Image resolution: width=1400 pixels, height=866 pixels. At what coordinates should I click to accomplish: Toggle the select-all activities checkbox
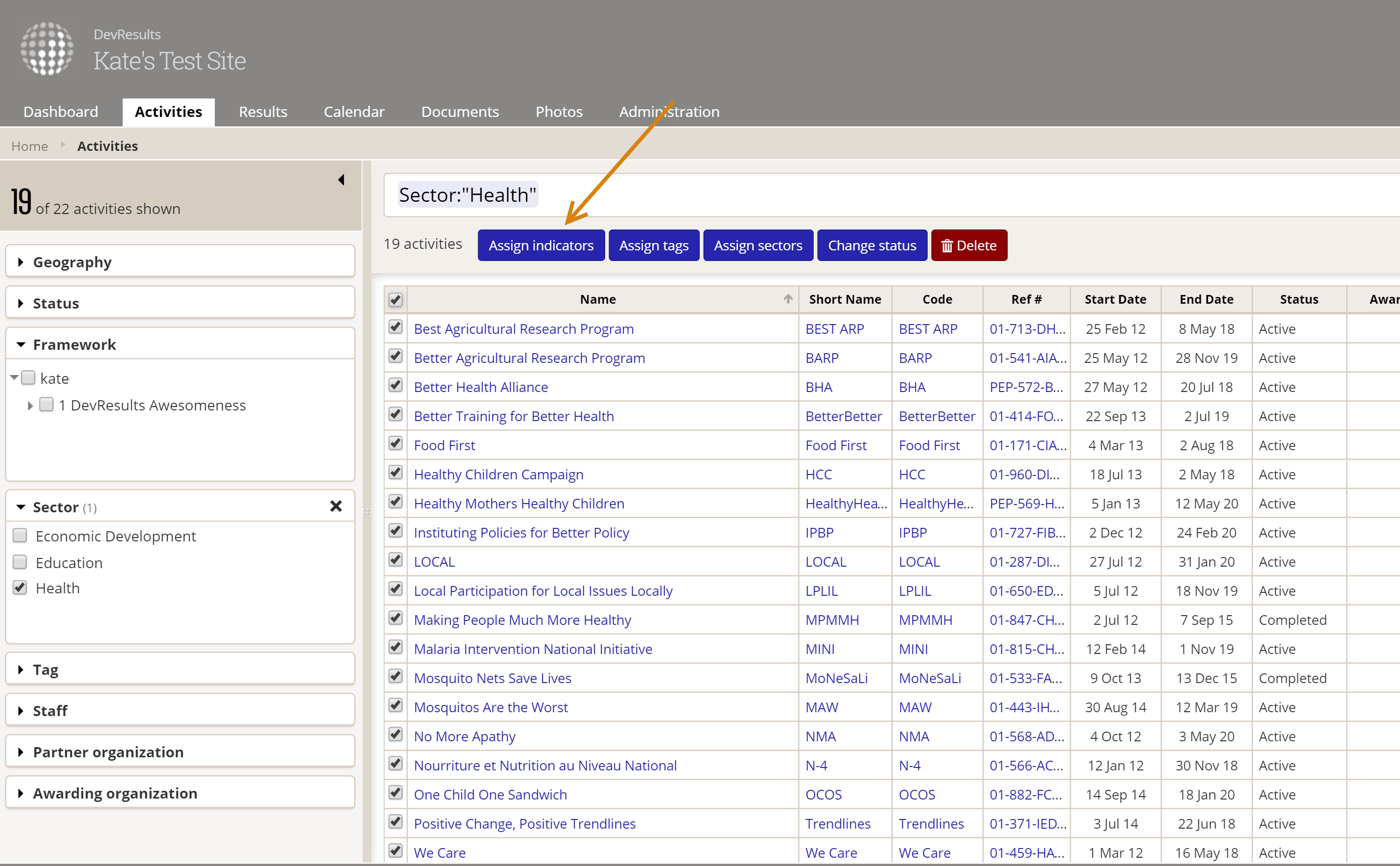tap(396, 299)
